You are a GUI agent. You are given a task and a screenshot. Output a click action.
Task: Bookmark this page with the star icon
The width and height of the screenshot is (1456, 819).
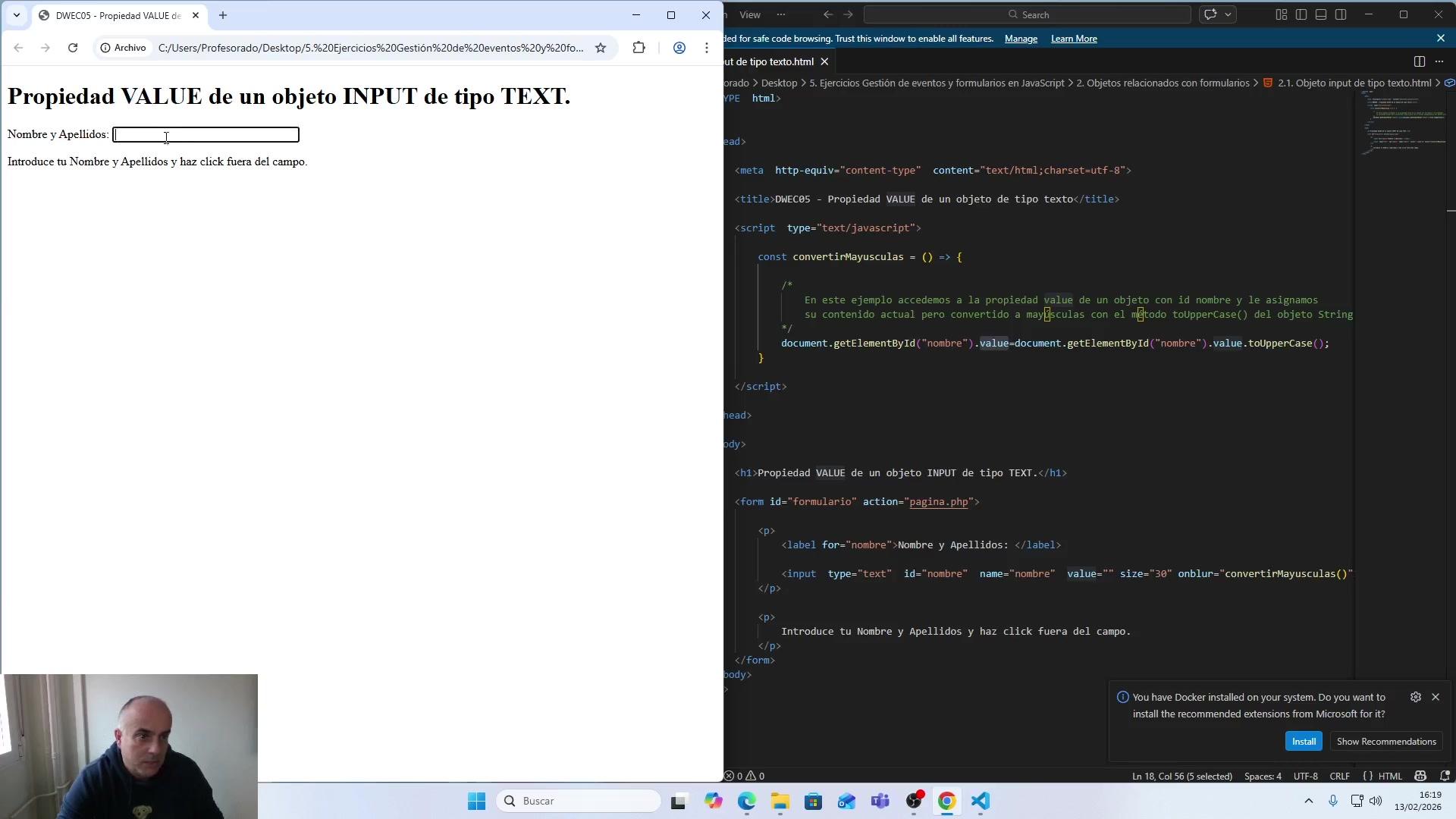(601, 48)
